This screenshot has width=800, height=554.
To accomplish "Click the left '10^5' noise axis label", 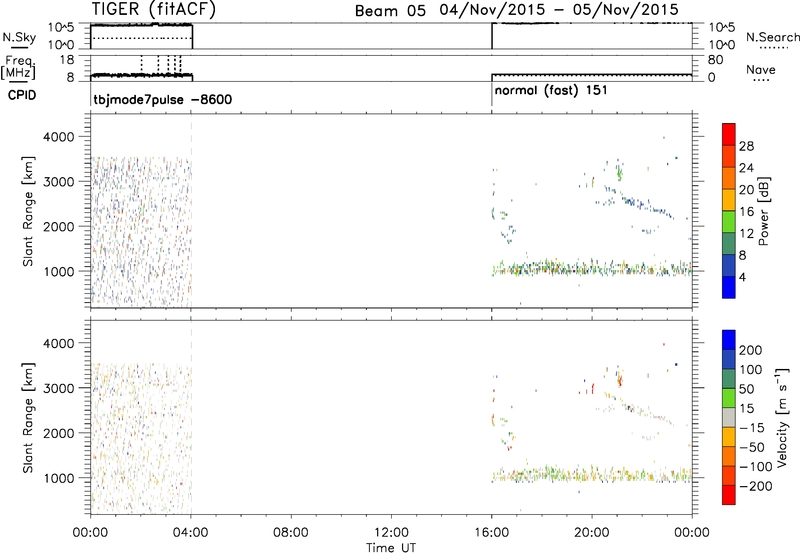I will click(x=62, y=28).
